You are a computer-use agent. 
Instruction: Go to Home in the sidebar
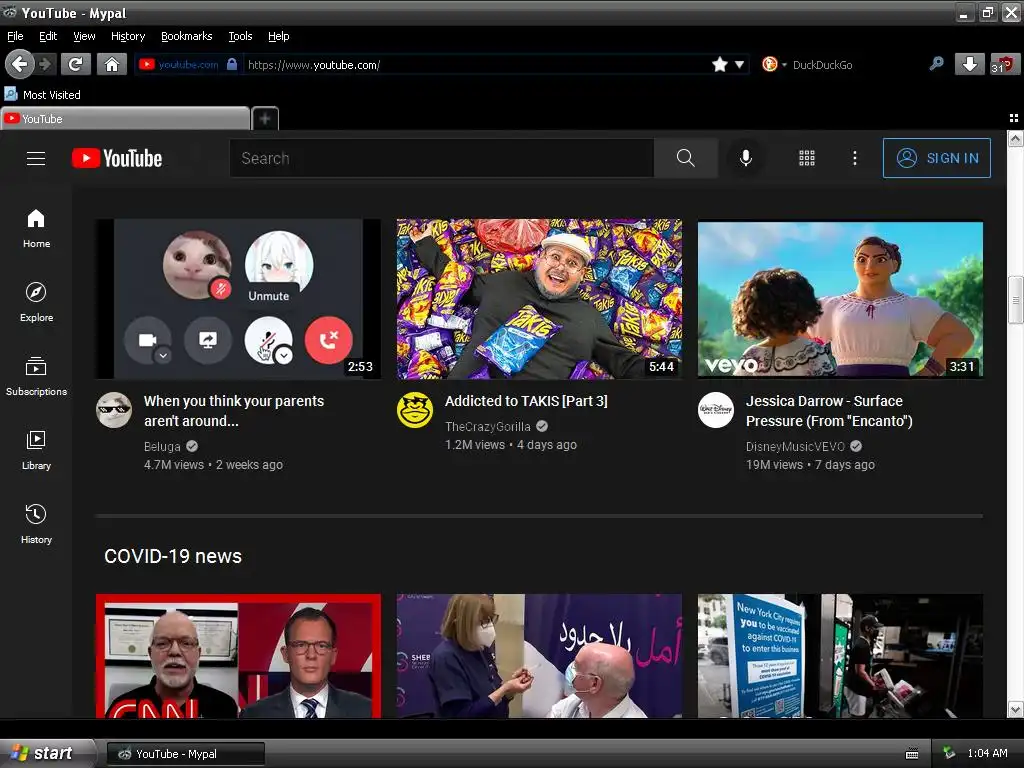(x=36, y=229)
